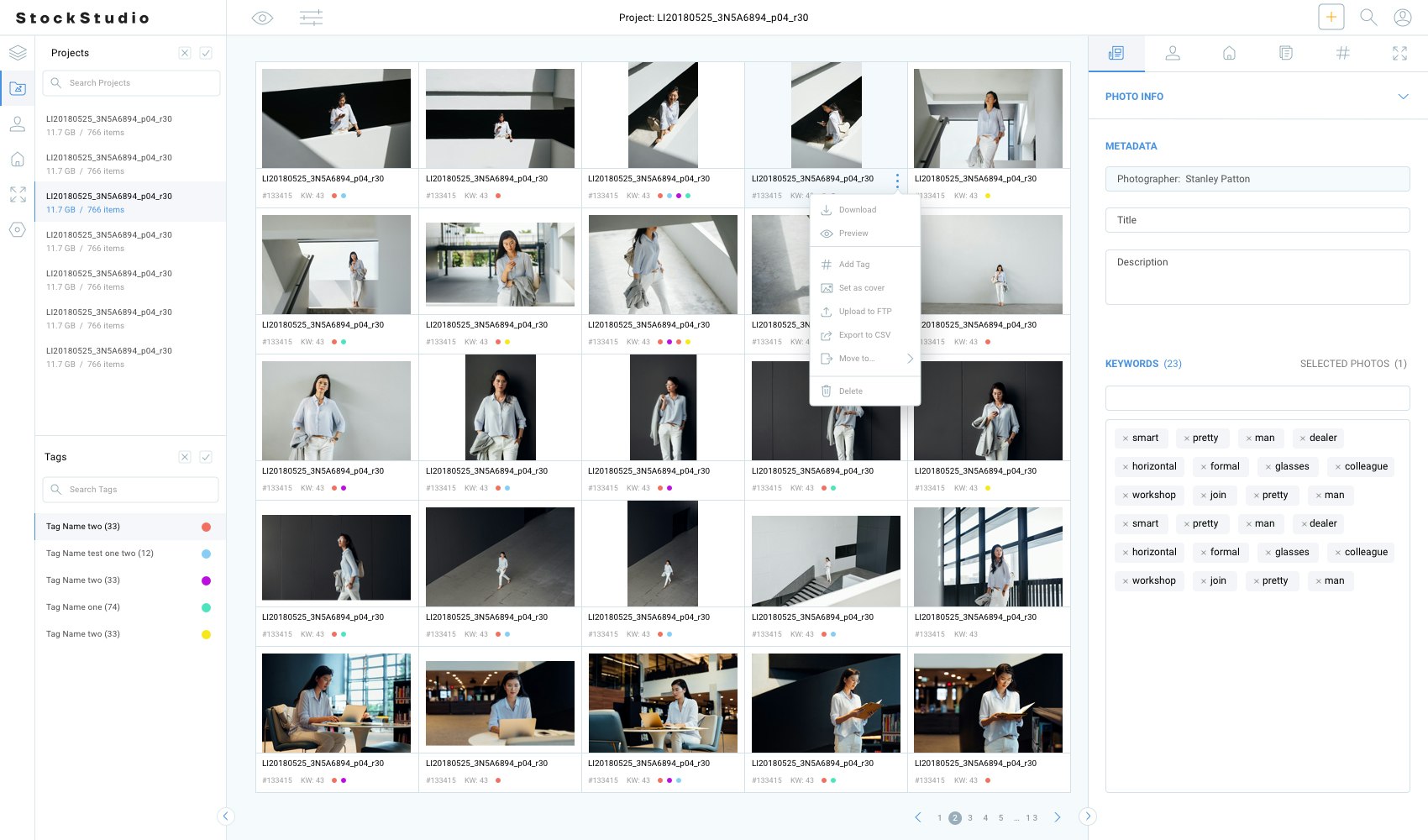This screenshot has width=1428, height=840.
Task: Click the yellow plus button to add content
Action: [1331, 16]
